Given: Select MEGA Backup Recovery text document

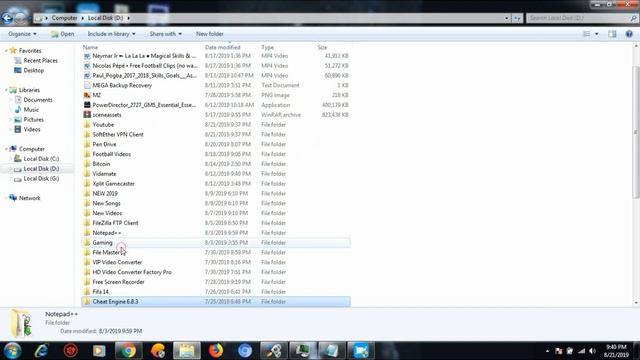Looking at the screenshot, I should click(x=122, y=85).
